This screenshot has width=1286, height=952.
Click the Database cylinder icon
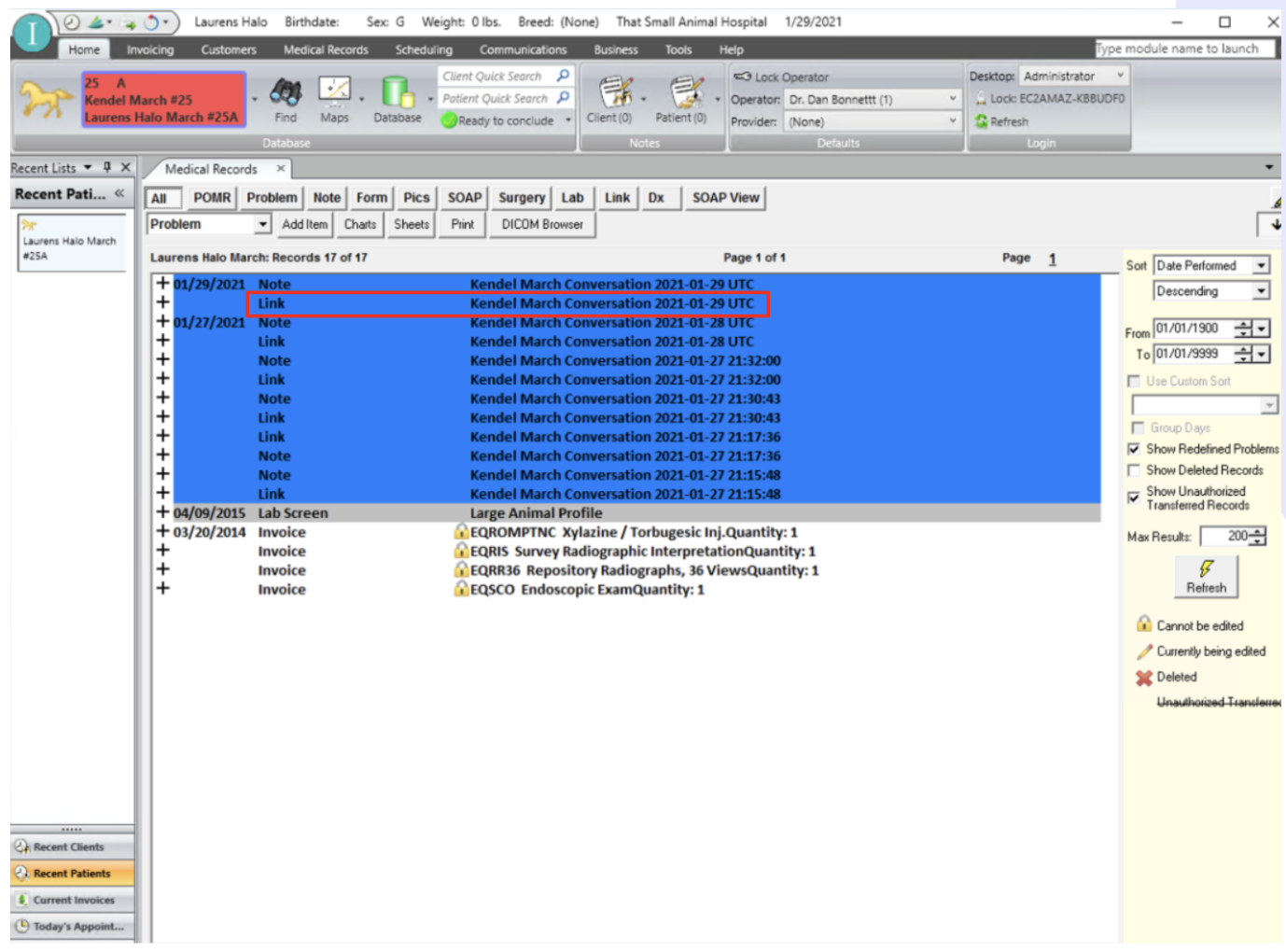pos(396,93)
